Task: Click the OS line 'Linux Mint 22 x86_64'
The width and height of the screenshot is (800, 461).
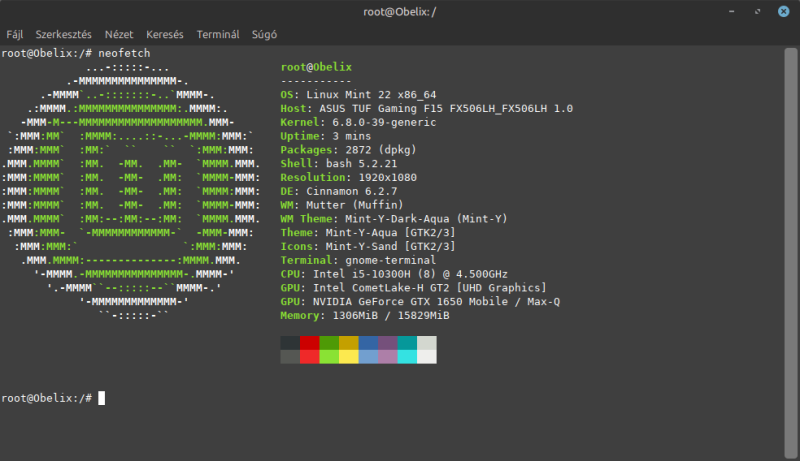Action: 371,95
